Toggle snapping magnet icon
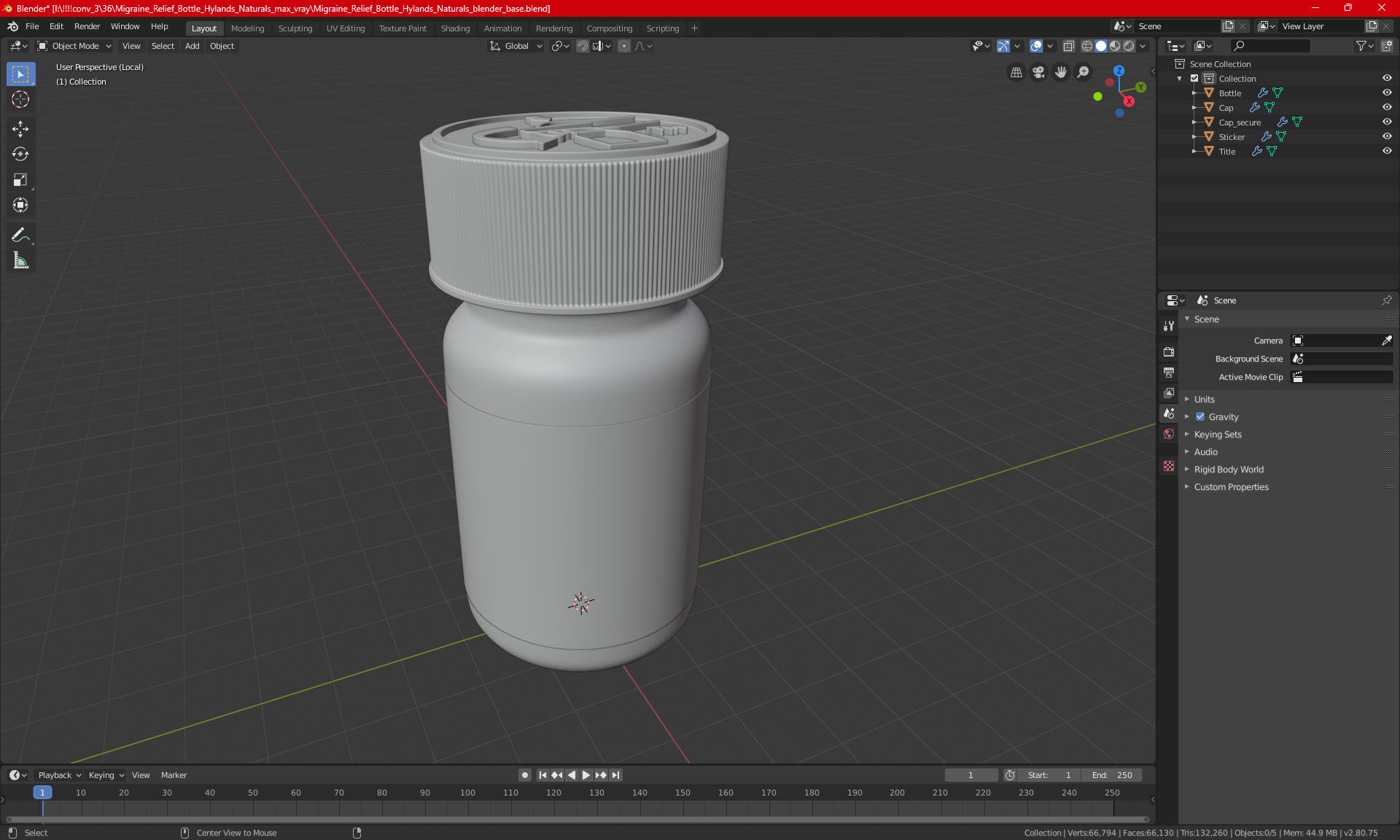This screenshot has width=1400, height=840. click(x=582, y=46)
